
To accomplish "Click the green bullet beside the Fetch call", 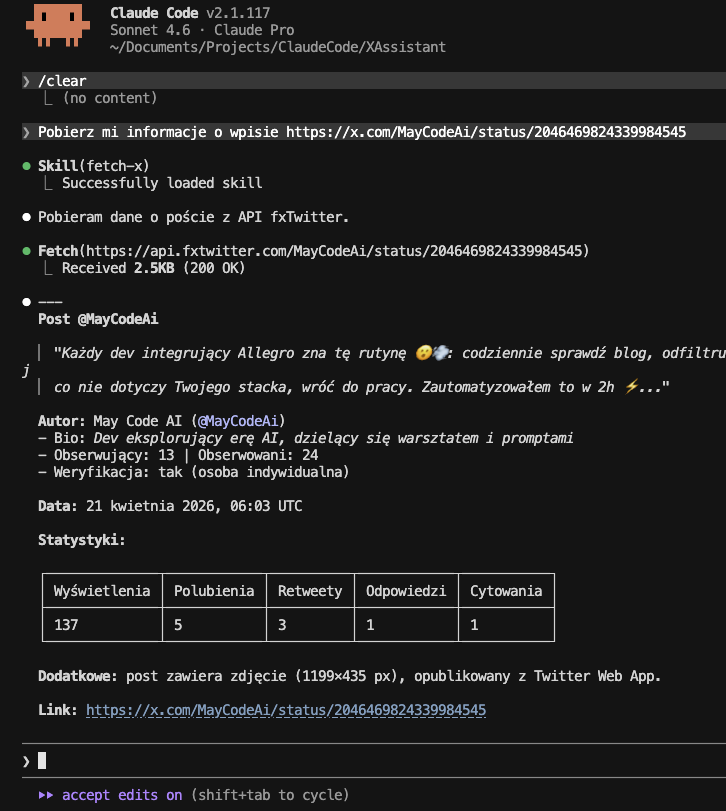I will click(x=26, y=251).
